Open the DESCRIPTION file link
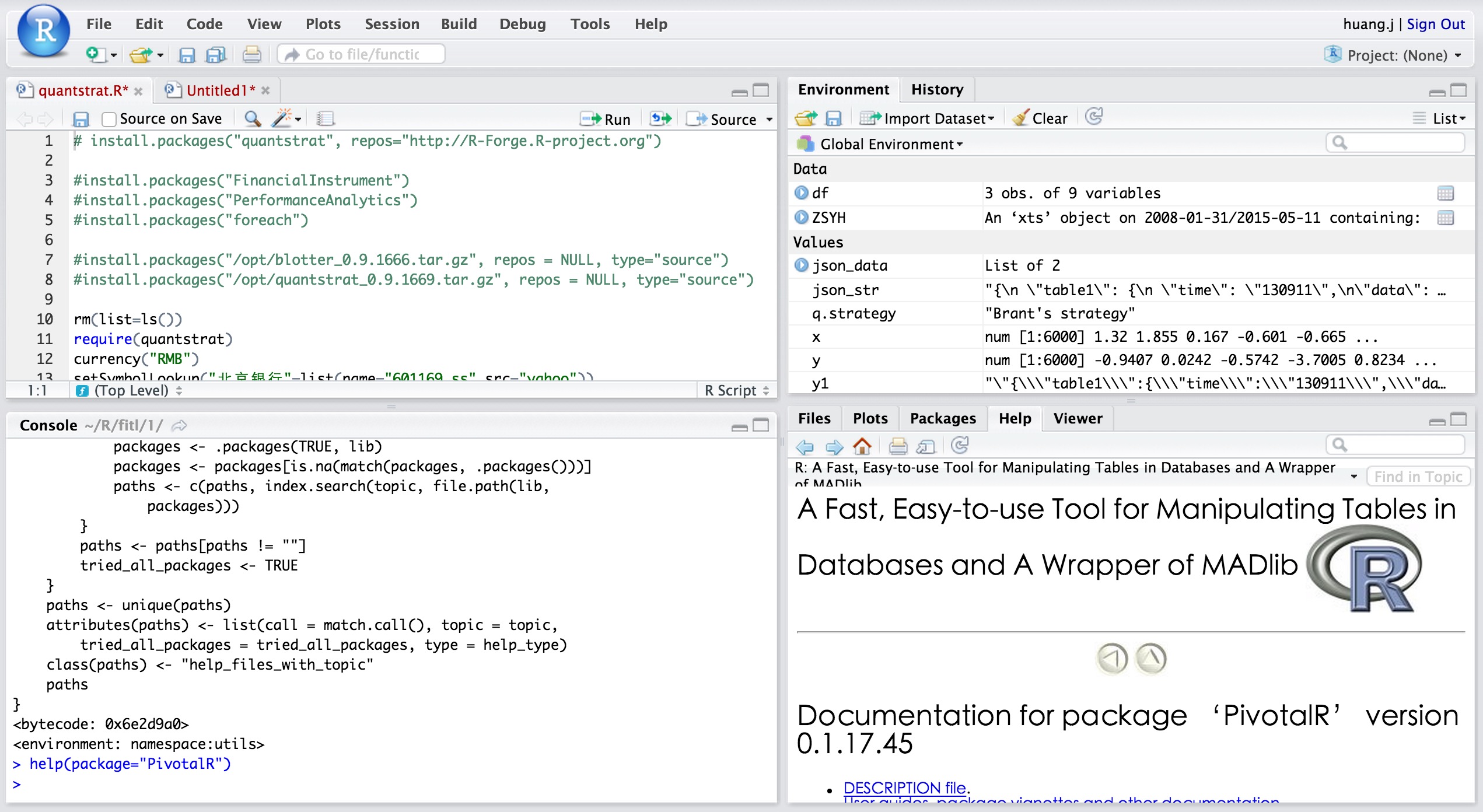 (x=905, y=787)
